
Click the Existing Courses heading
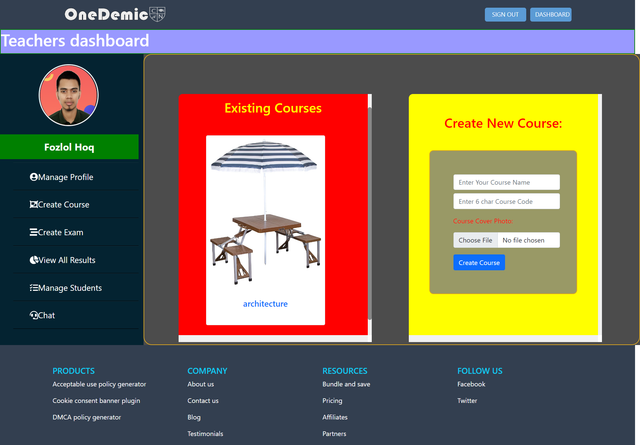click(x=273, y=108)
